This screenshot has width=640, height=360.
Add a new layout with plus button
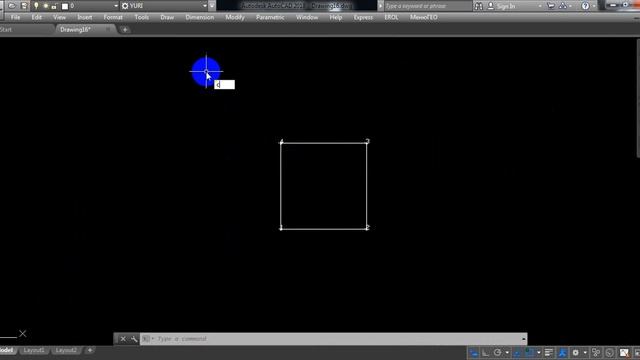point(90,350)
